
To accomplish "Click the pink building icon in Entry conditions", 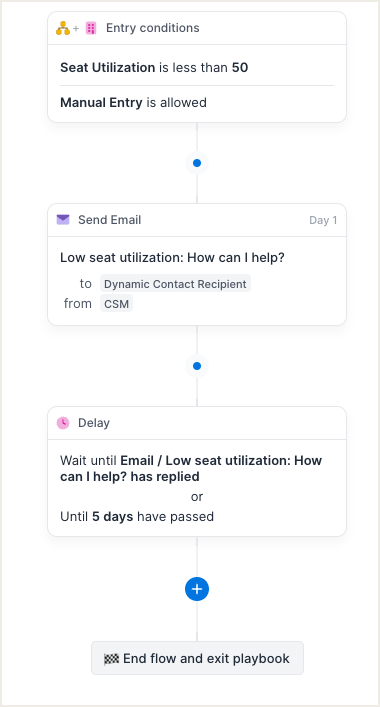I will (x=91, y=28).
